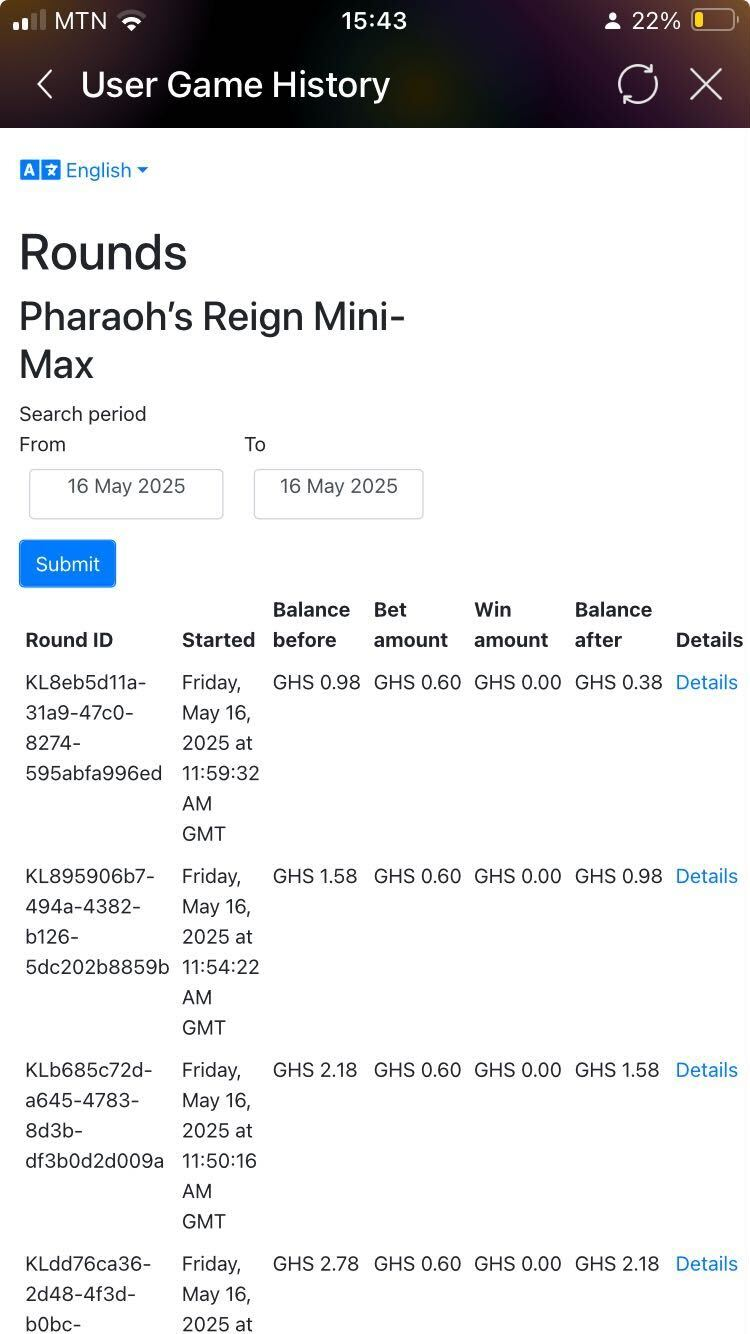The width and height of the screenshot is (750, 1334).
Task: Tap the Round ID column header
Action: [69, 640]
